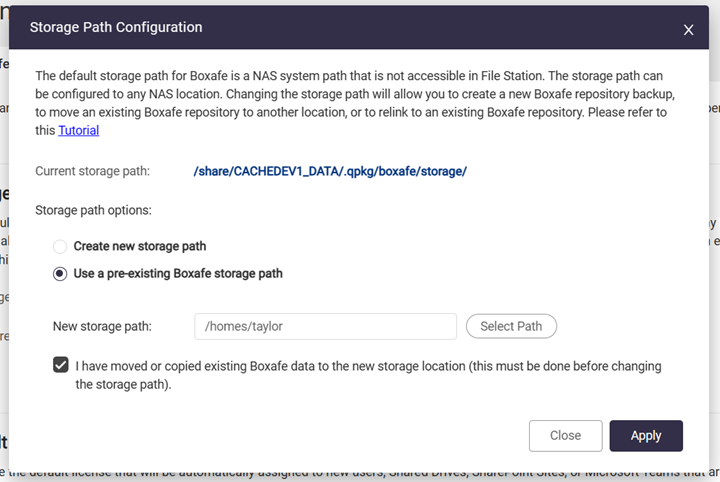Click the "Current storage path:" label

[92, 171]
